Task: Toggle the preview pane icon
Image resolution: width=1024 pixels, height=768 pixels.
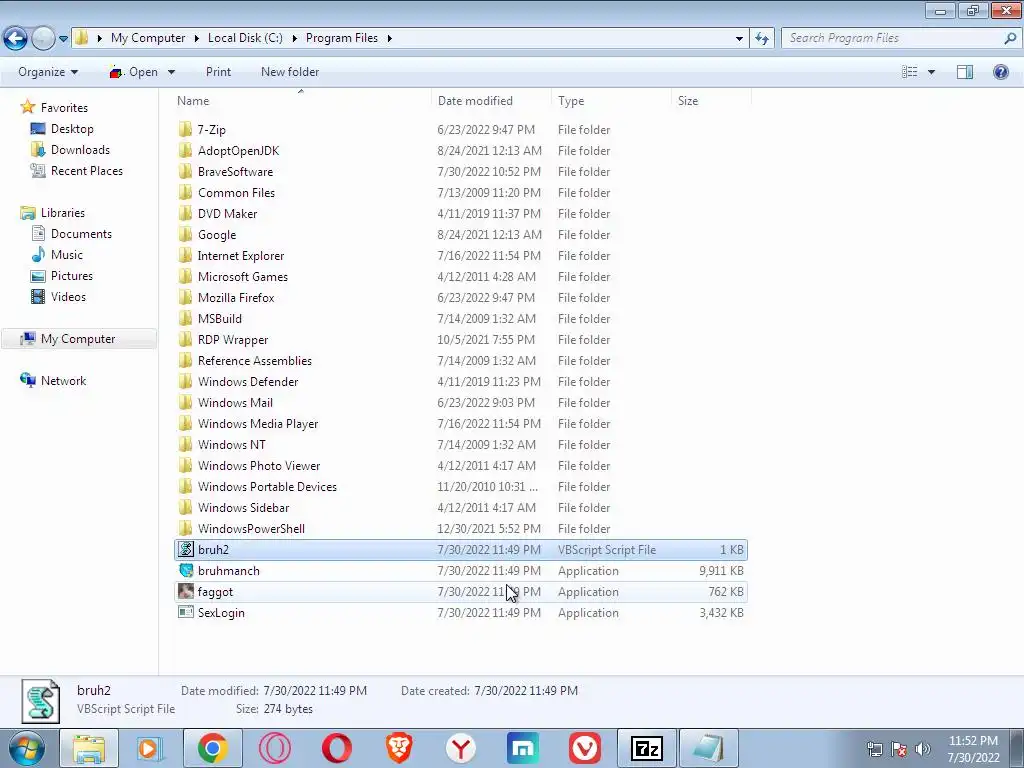Action: (x=965, y=72)
